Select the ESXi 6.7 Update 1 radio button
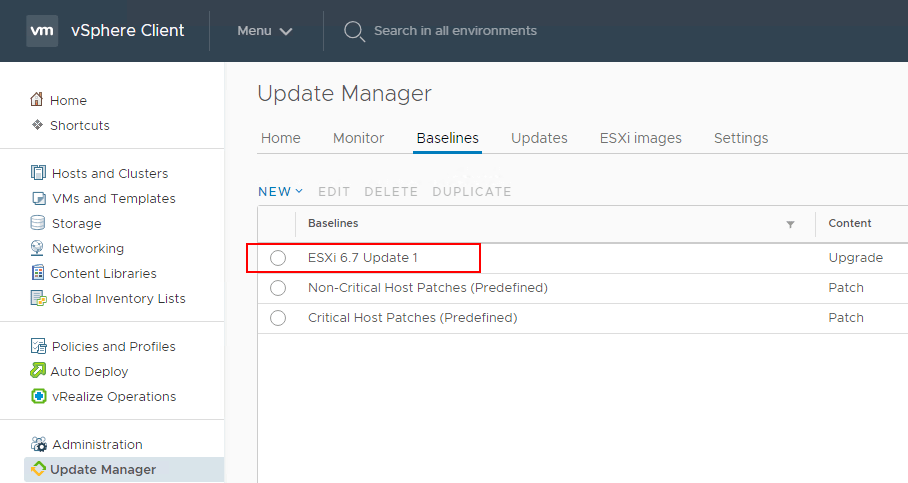 (278, 258)
